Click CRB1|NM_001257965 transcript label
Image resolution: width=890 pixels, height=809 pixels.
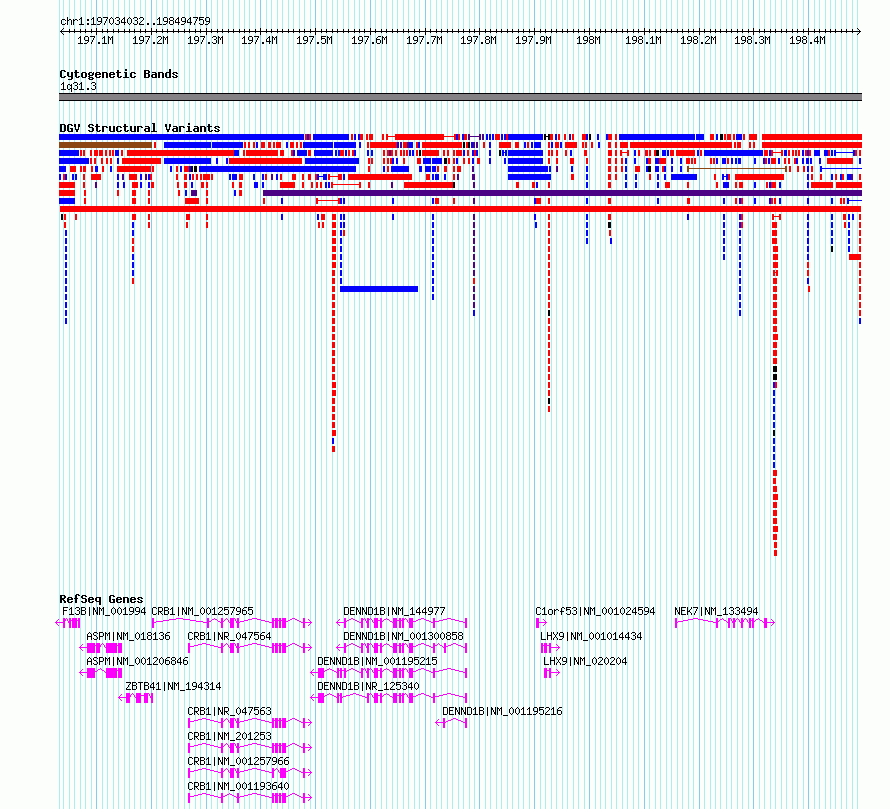202,611
